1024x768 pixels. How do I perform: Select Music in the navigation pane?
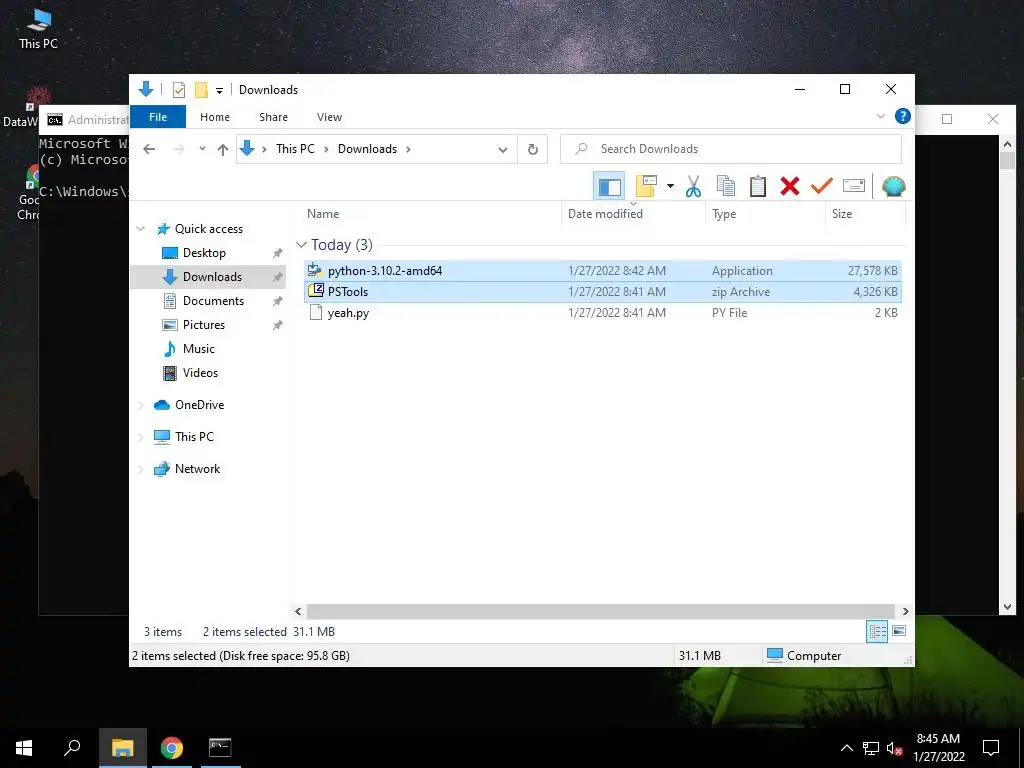(x=198, y=349)
